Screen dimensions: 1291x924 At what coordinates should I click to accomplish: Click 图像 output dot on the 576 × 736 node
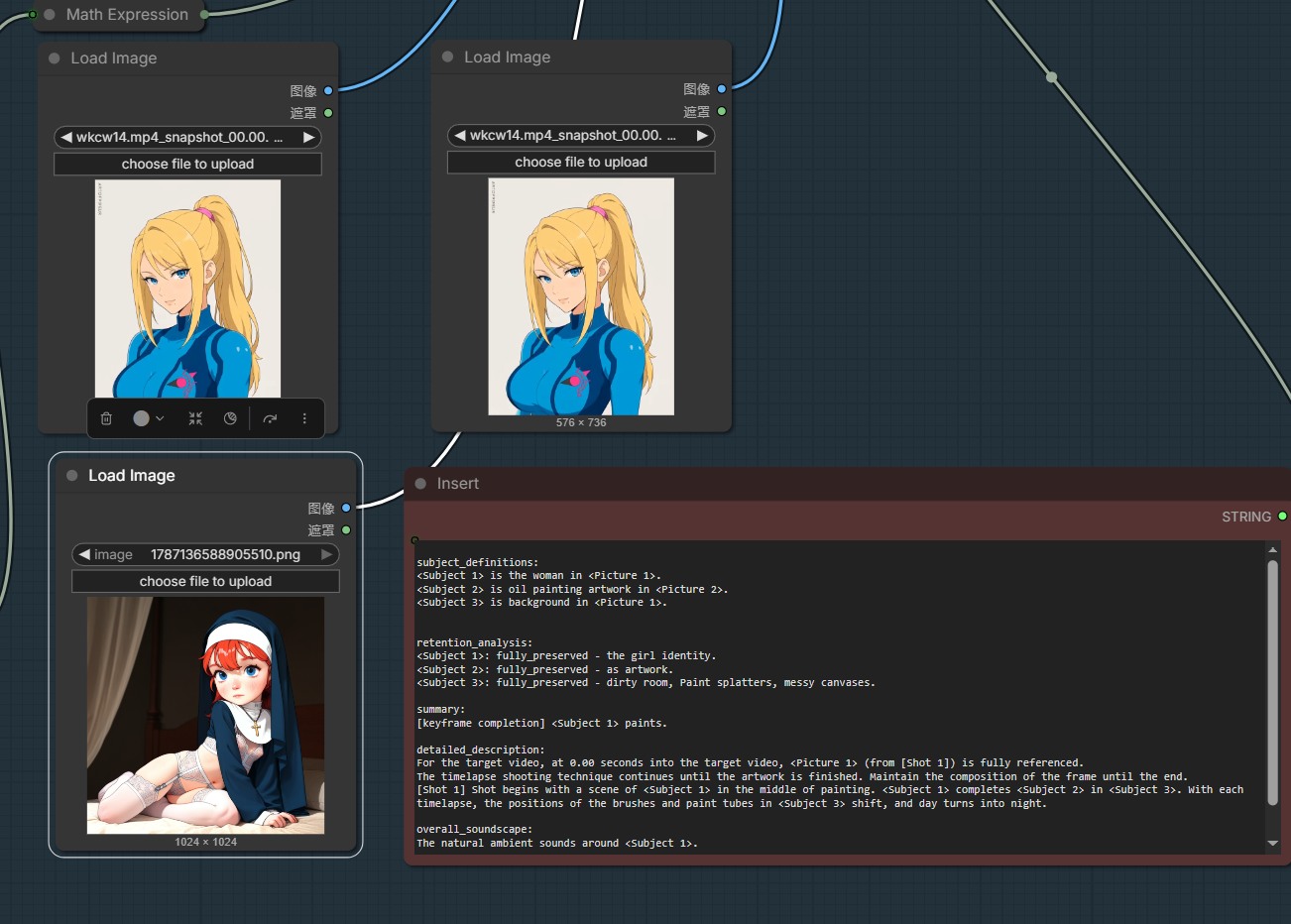point(722,89)
